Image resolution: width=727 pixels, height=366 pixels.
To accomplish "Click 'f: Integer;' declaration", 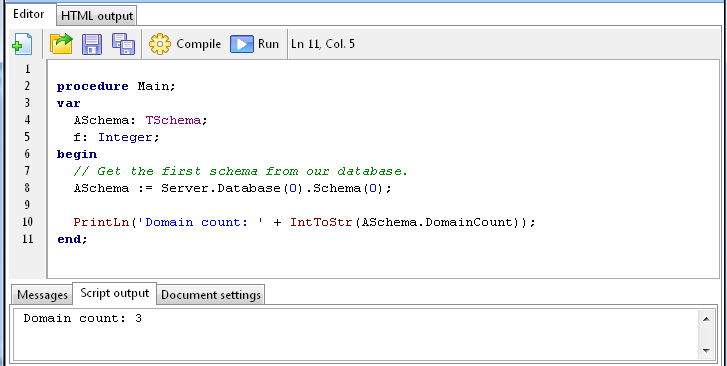I will point(116,137).
